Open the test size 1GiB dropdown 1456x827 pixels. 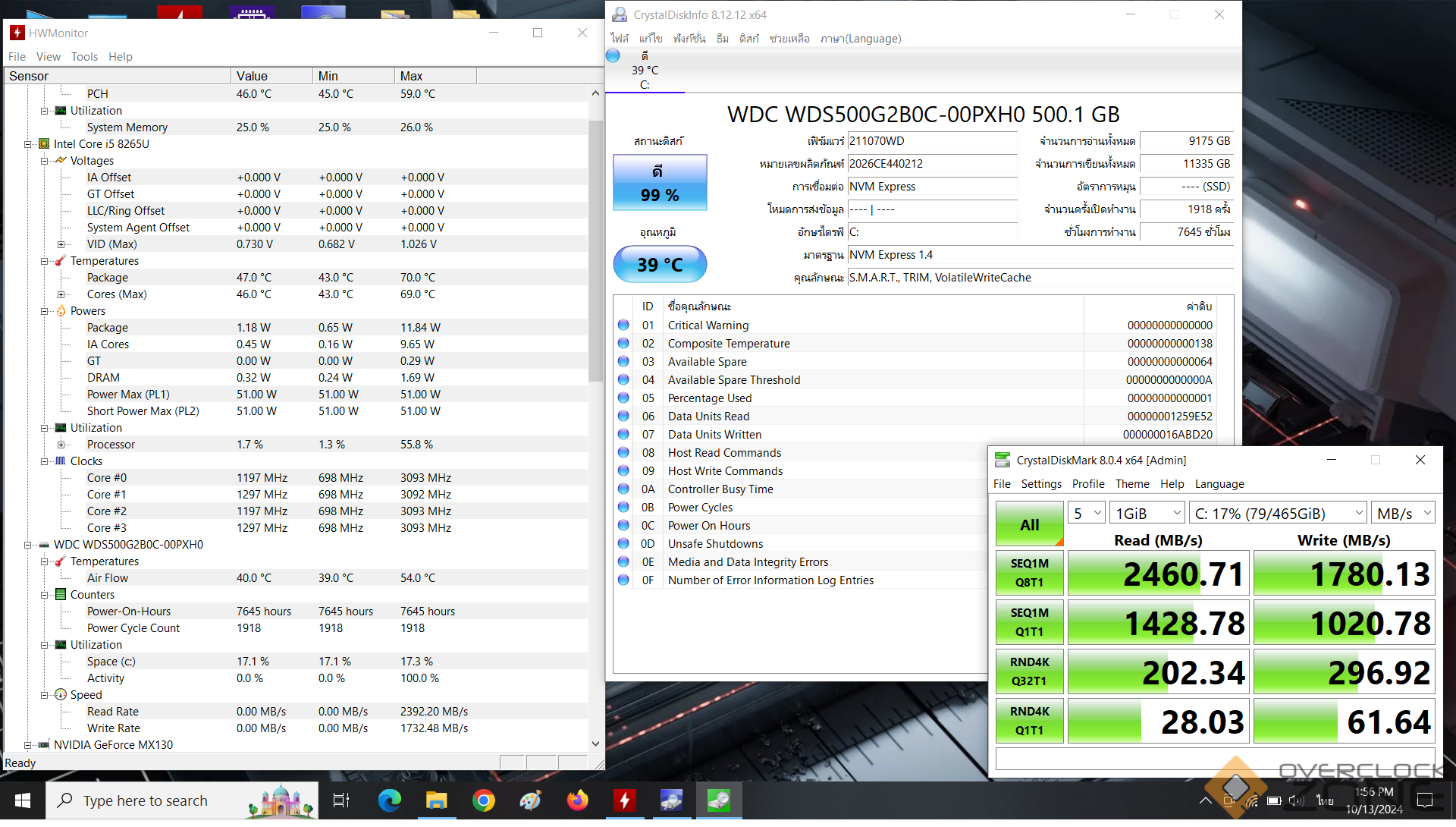(1147, 514)
